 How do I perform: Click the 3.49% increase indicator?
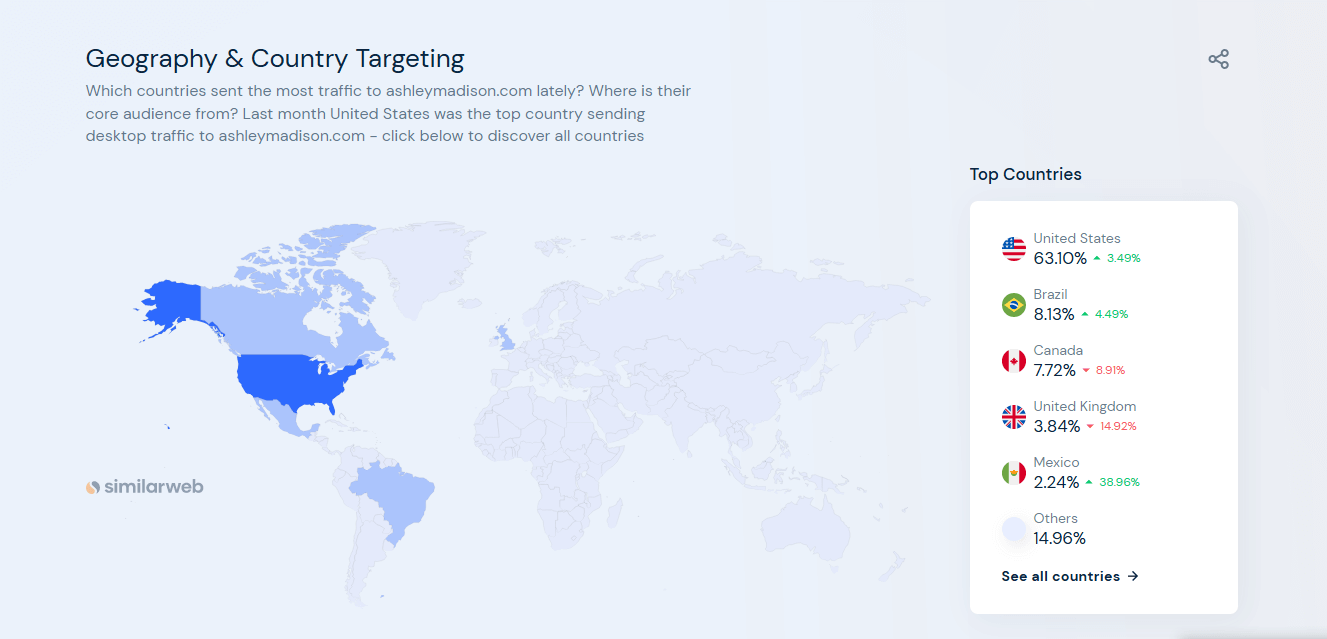tap(1117, 258)
